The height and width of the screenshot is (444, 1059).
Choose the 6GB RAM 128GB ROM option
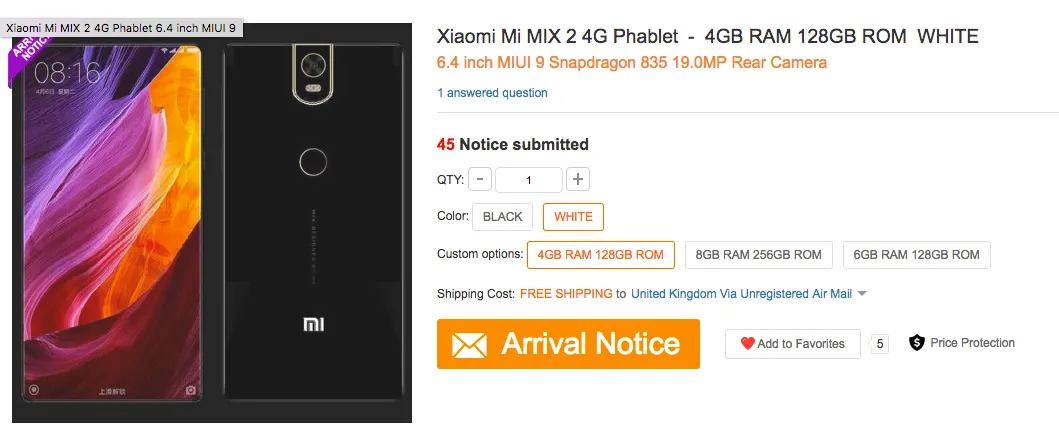[x=916, y=255]
